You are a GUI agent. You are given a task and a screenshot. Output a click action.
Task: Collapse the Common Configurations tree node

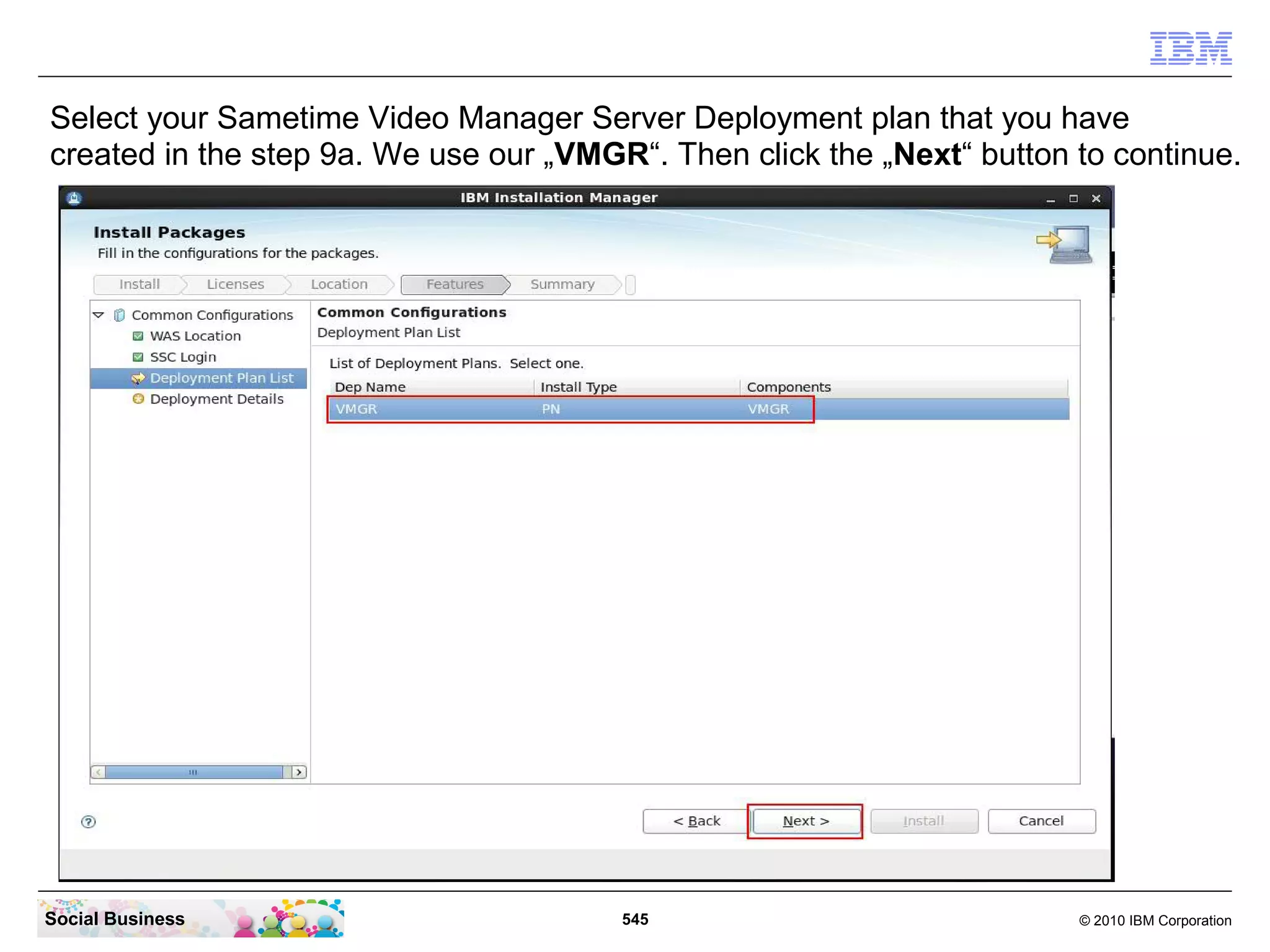[99, 315]
